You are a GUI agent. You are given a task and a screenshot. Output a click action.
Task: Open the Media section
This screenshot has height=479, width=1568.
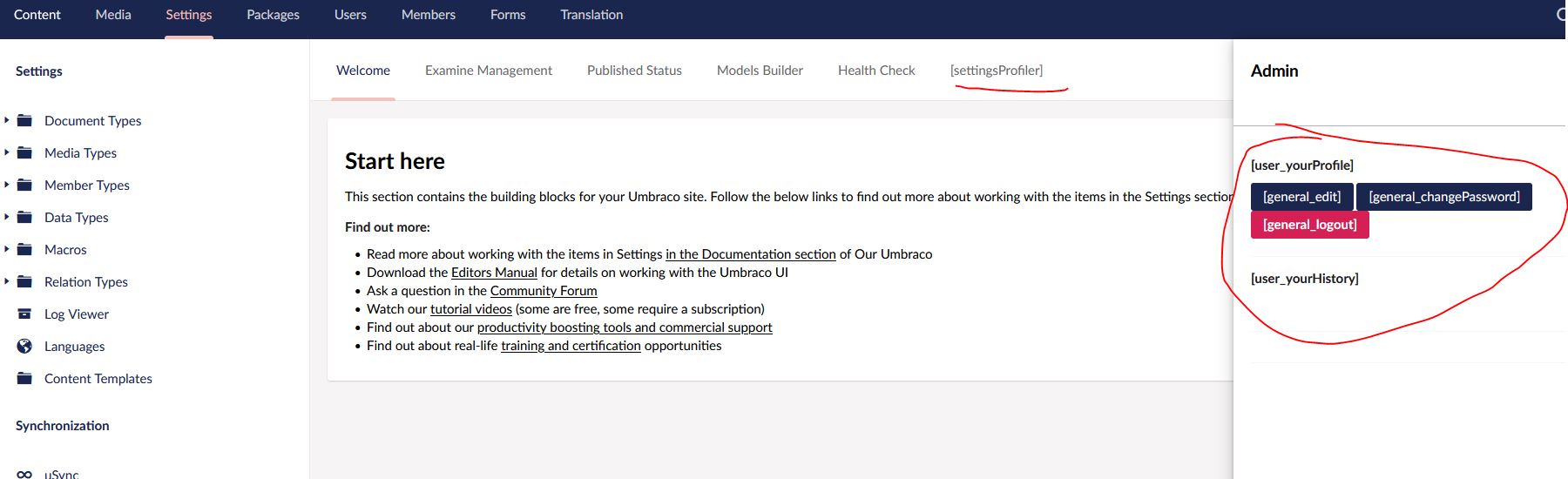[x=113, y=15]
